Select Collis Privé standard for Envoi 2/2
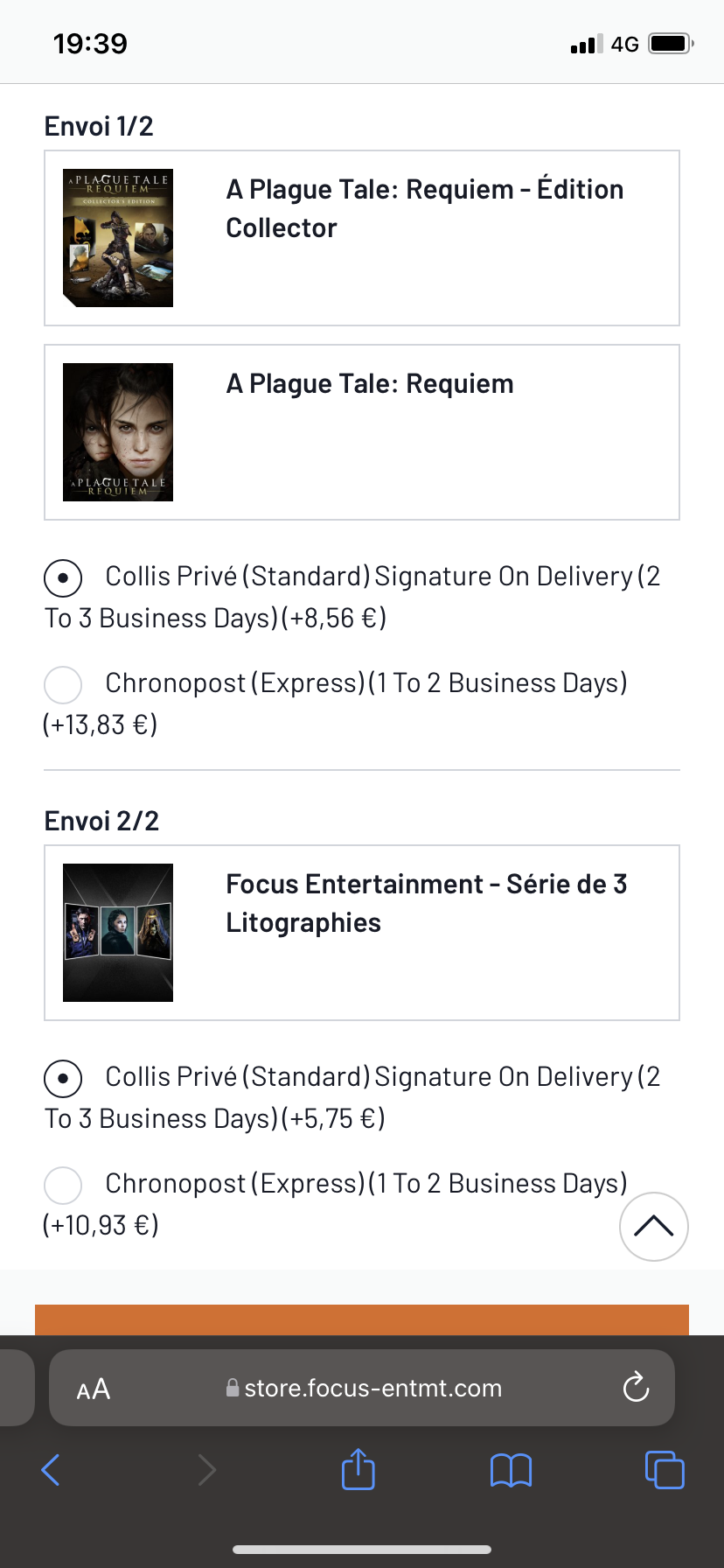Screen dimensions: 724x1568 click(63, 1078)
